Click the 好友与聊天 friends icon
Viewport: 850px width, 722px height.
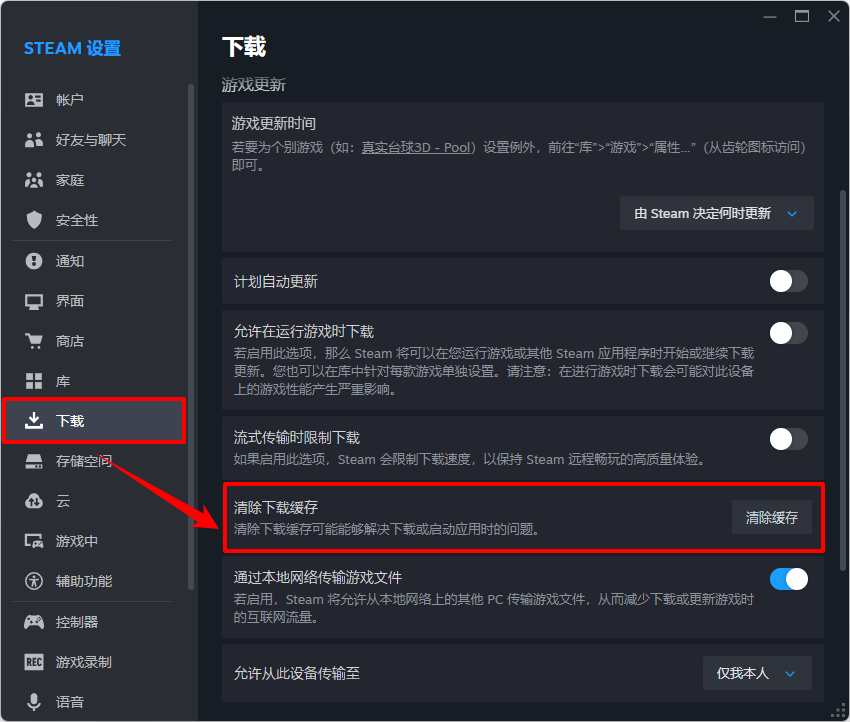[34, 140]
